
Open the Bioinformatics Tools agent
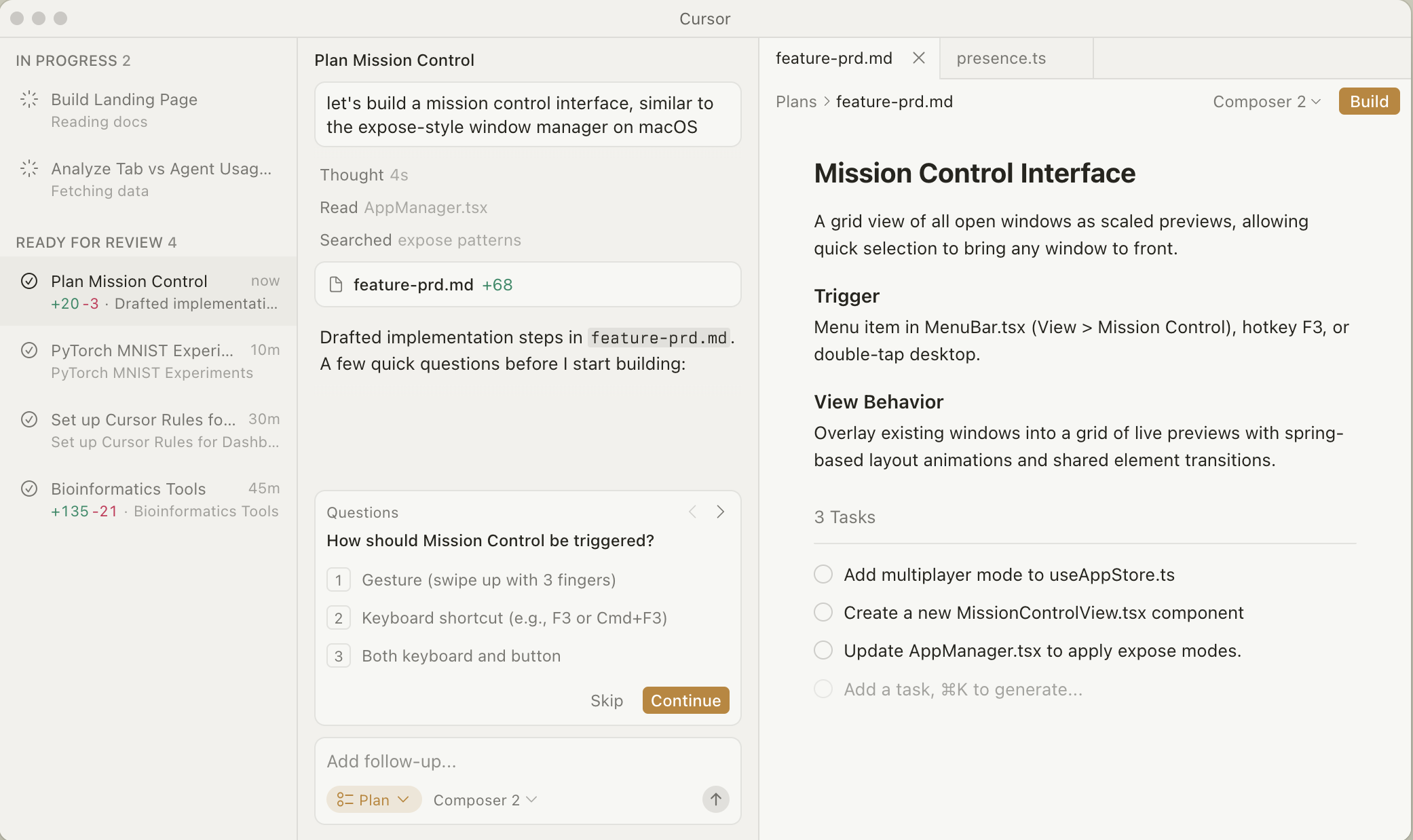pos(148,500)
